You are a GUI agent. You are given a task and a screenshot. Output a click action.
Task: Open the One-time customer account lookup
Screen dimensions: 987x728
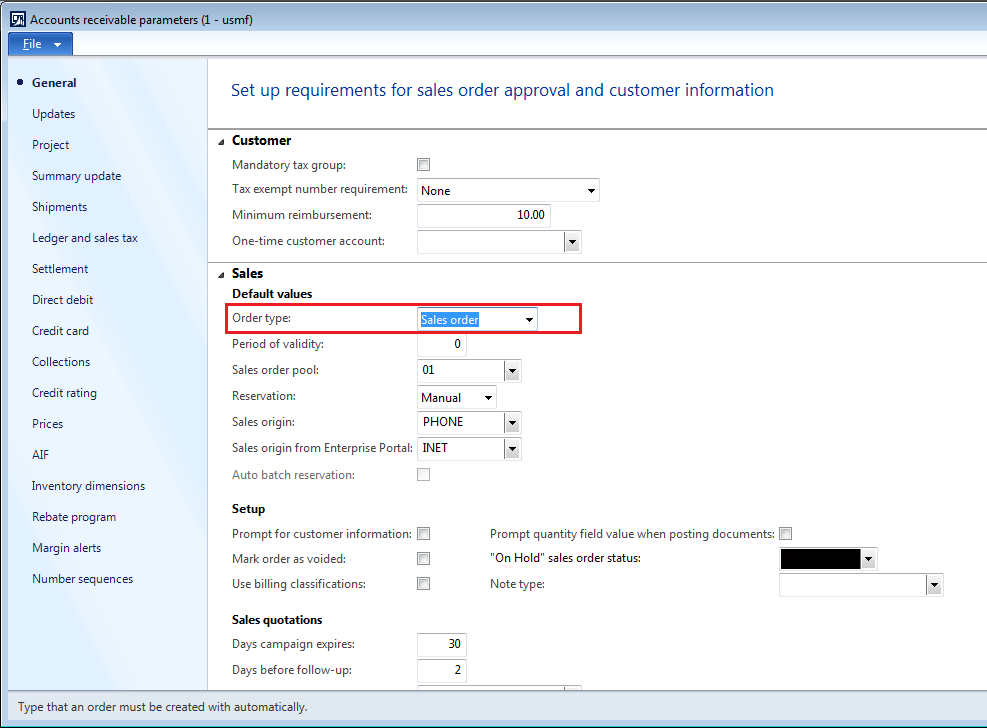point(572,242)
